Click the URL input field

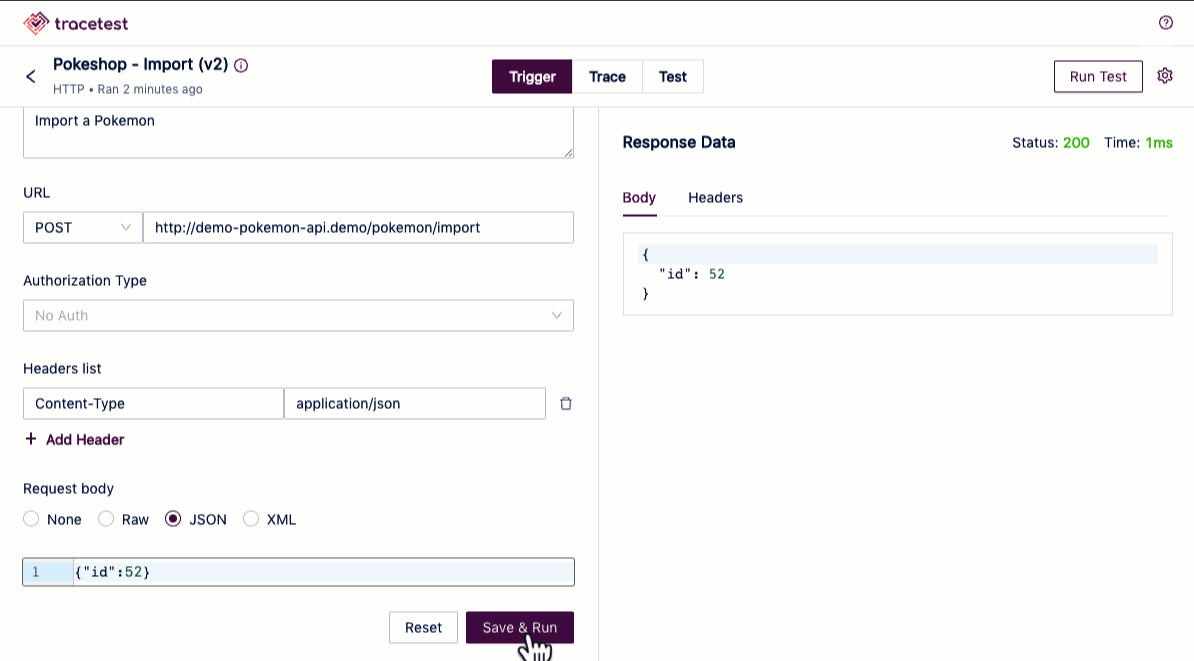358,228
